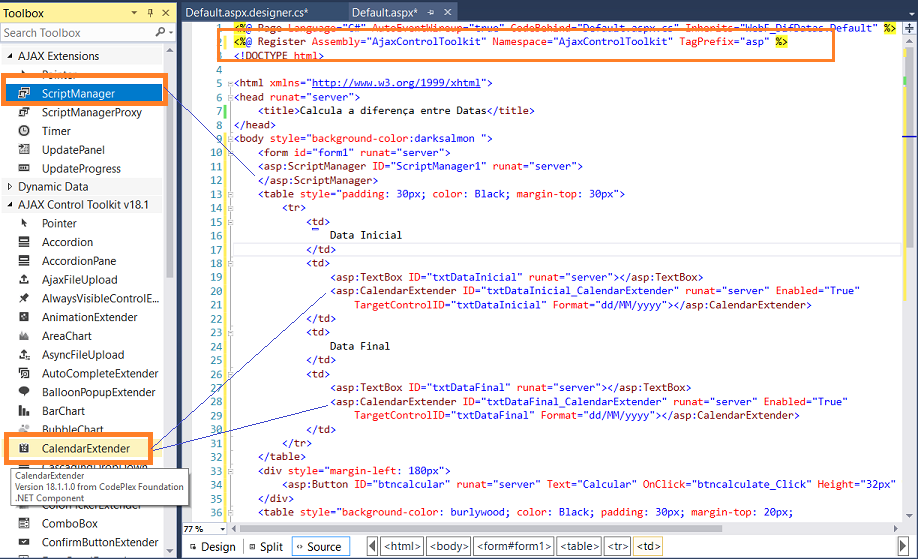918x559 pixels.
Task: Click the Toolbox vertical scrollbar thumb
Action: pos(170,167)
